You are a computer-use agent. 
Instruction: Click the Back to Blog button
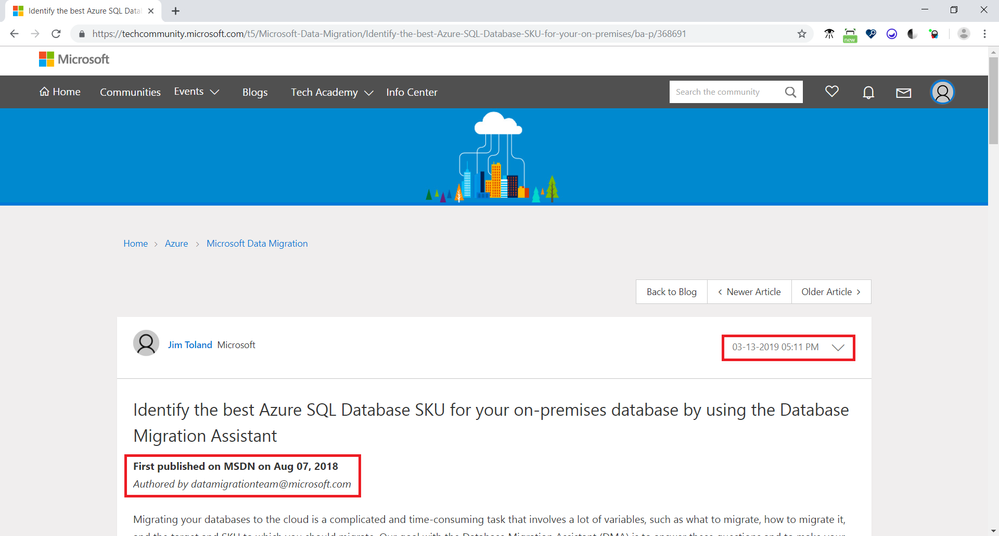671,292
